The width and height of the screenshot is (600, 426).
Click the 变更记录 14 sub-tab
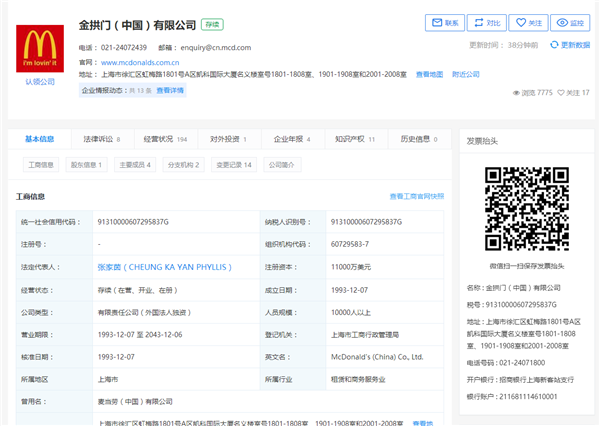[x=234, y=165]
